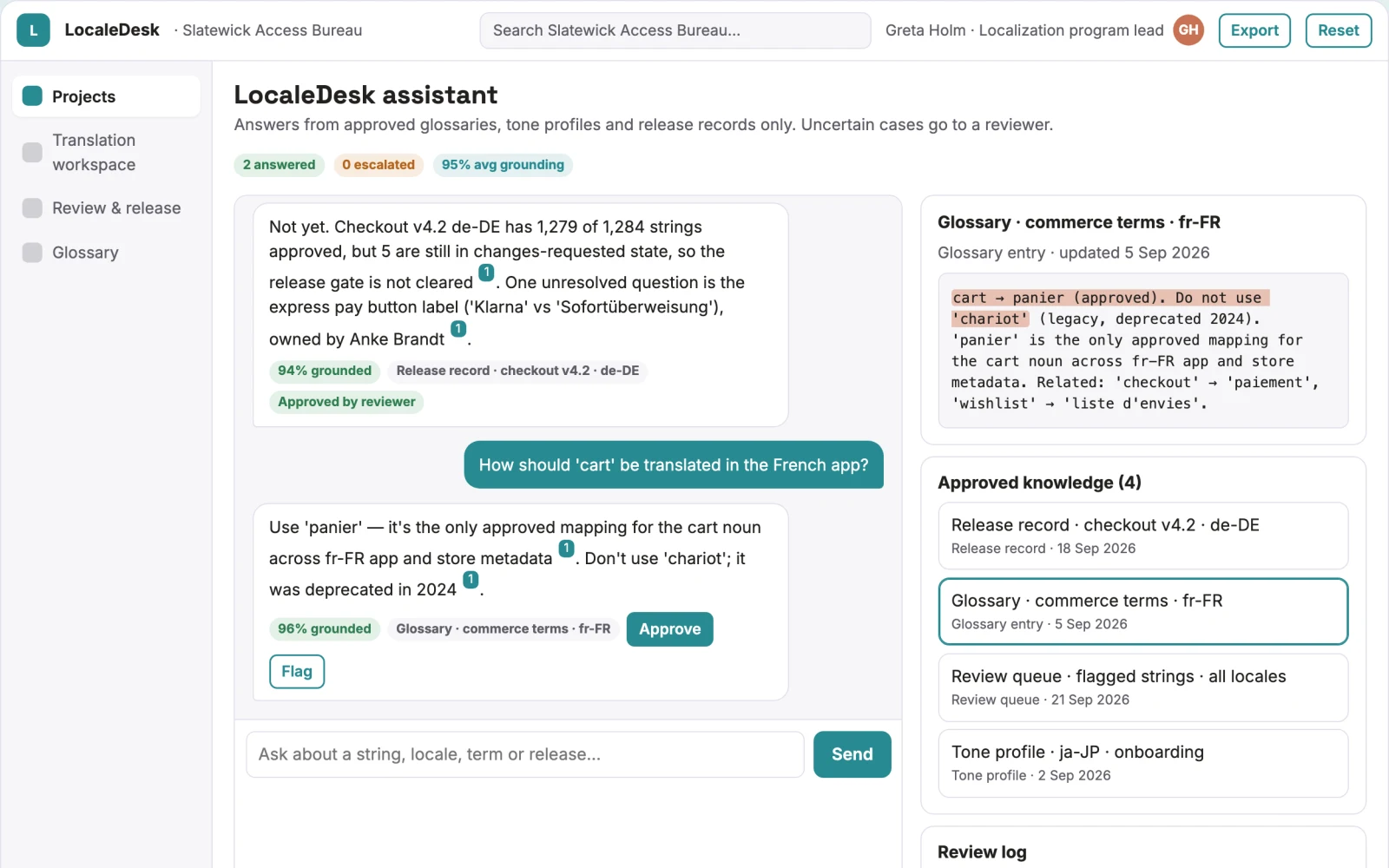Click the 'Ask about a string' input
This screenshot has width=1389, height=868.
coord(525,754)
